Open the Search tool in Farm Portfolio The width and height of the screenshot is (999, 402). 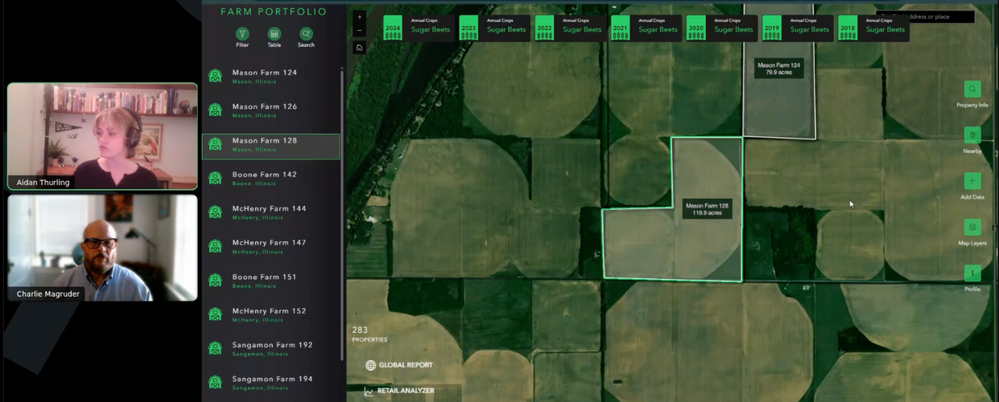click(x=306, y=34)
